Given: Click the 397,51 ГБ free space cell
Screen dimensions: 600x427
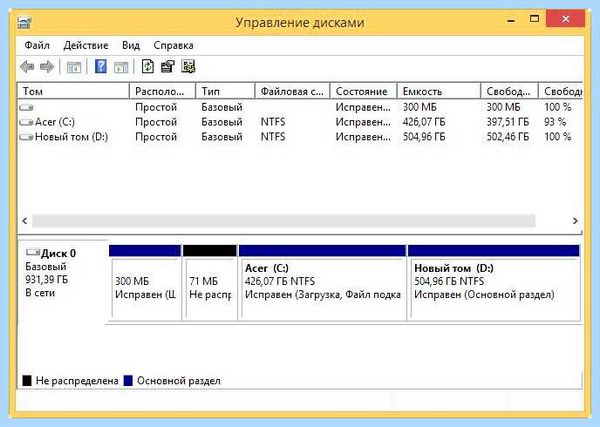Looking at the screenshot, I should point(508,122).
